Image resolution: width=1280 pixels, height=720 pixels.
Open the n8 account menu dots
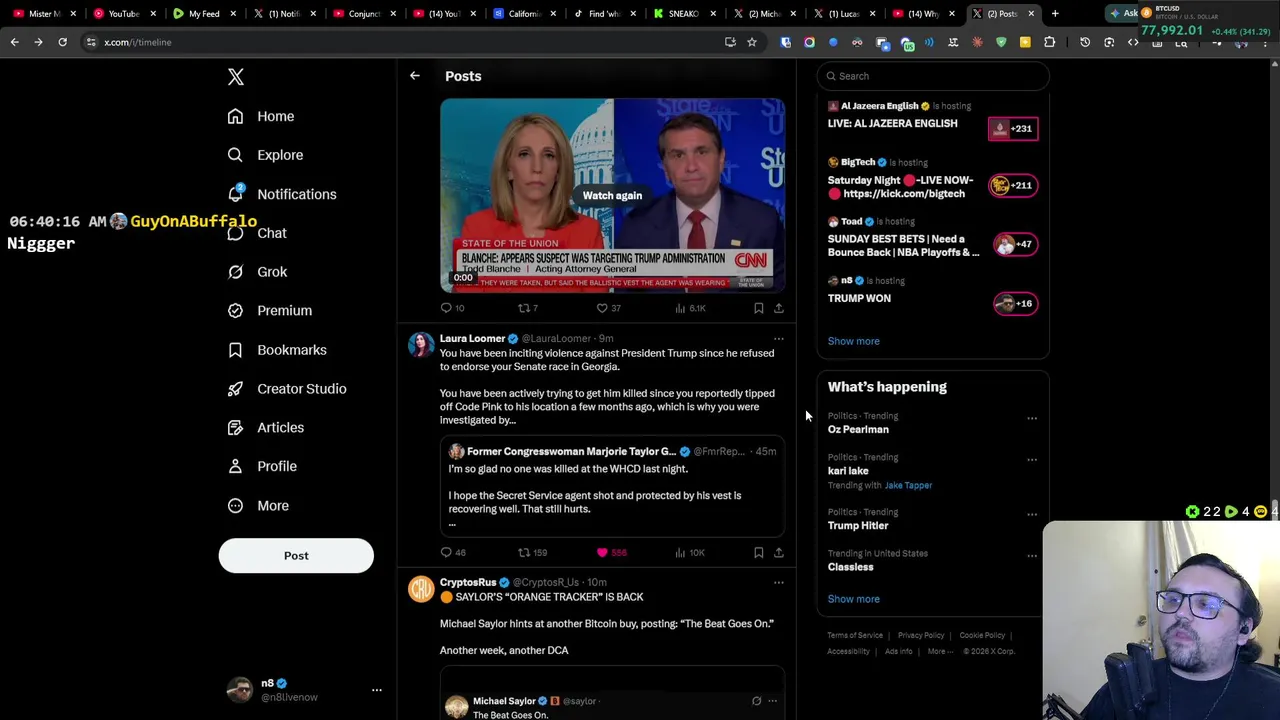377,690
